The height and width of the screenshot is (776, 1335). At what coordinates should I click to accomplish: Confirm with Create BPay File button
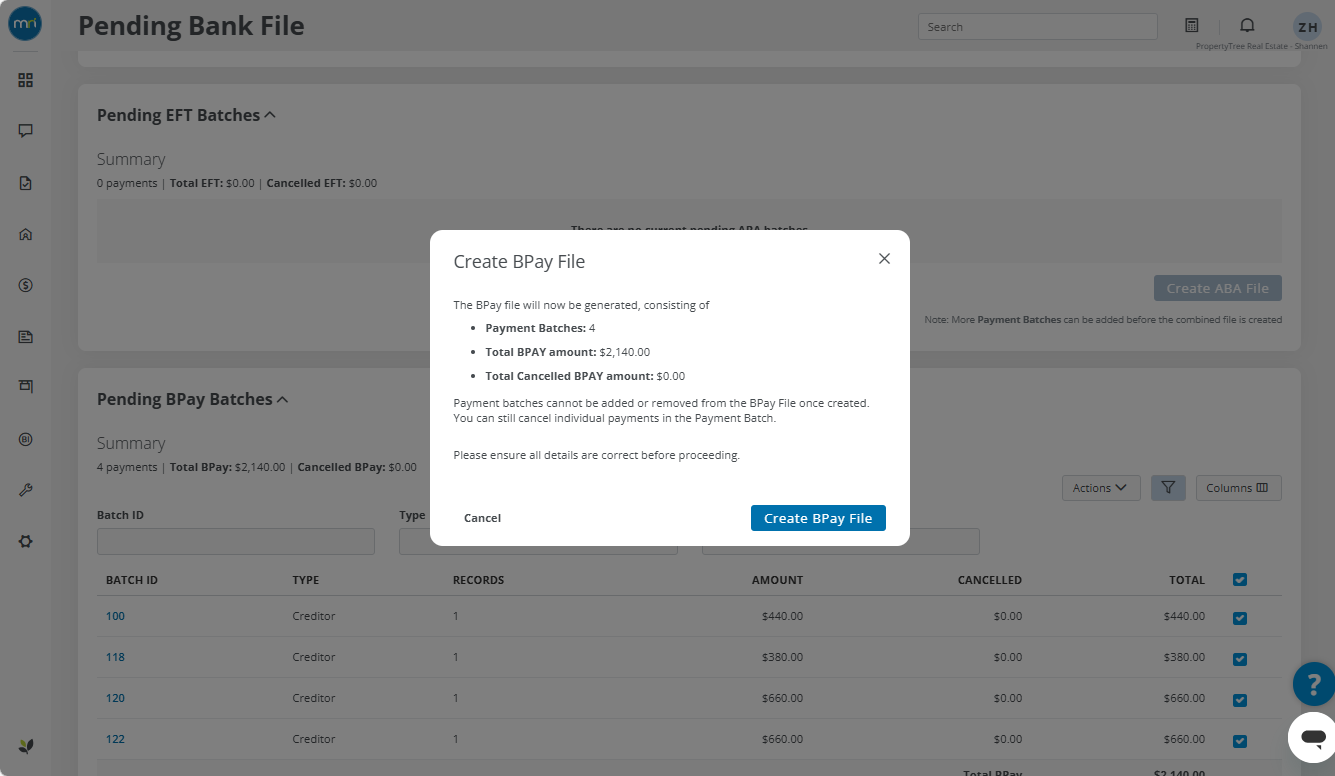pyautogui.click(x=818, y=518)
